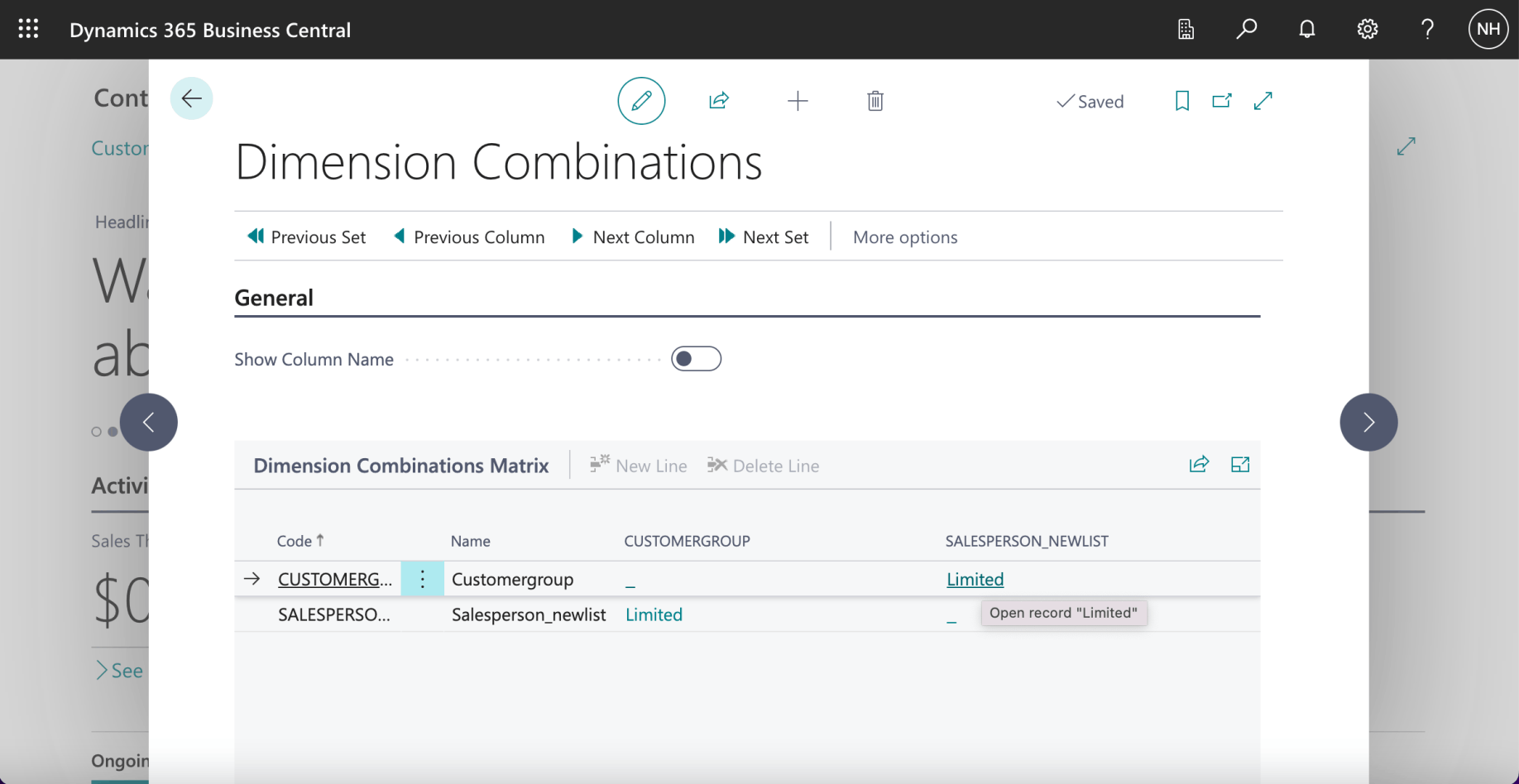Click the search magnifier icon
Image resolution: width=1519 pixels, height=784 pixels.
tap(1246, 30)
